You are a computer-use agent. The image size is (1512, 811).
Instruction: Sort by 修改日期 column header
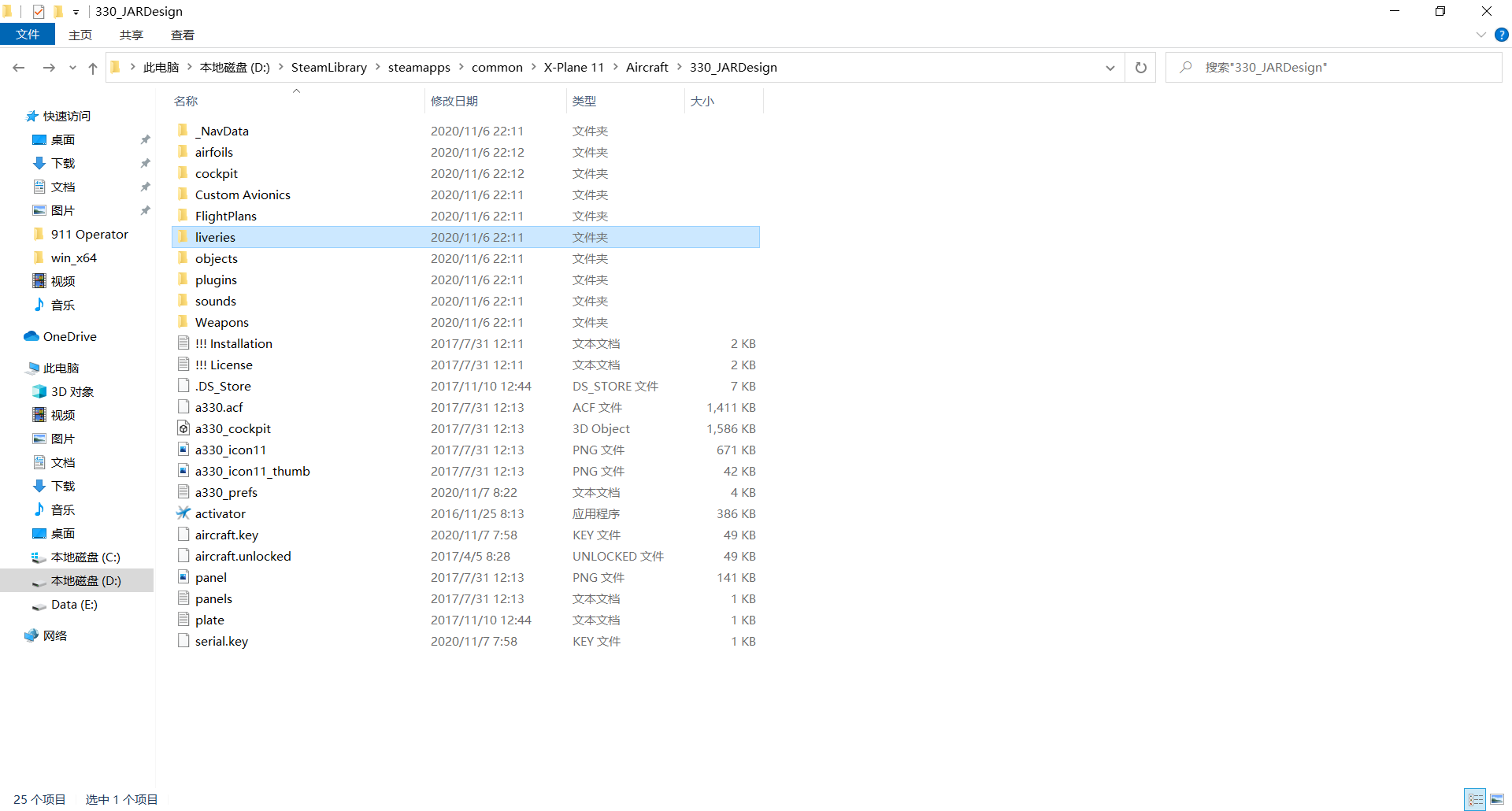point(454,102)
